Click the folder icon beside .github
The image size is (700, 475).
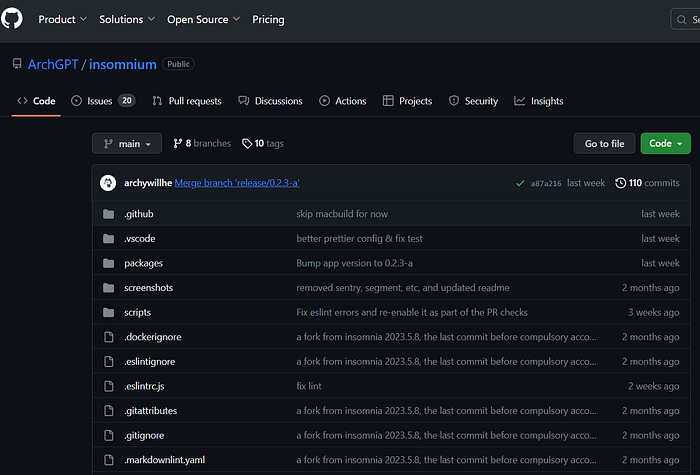pos(108,214)
